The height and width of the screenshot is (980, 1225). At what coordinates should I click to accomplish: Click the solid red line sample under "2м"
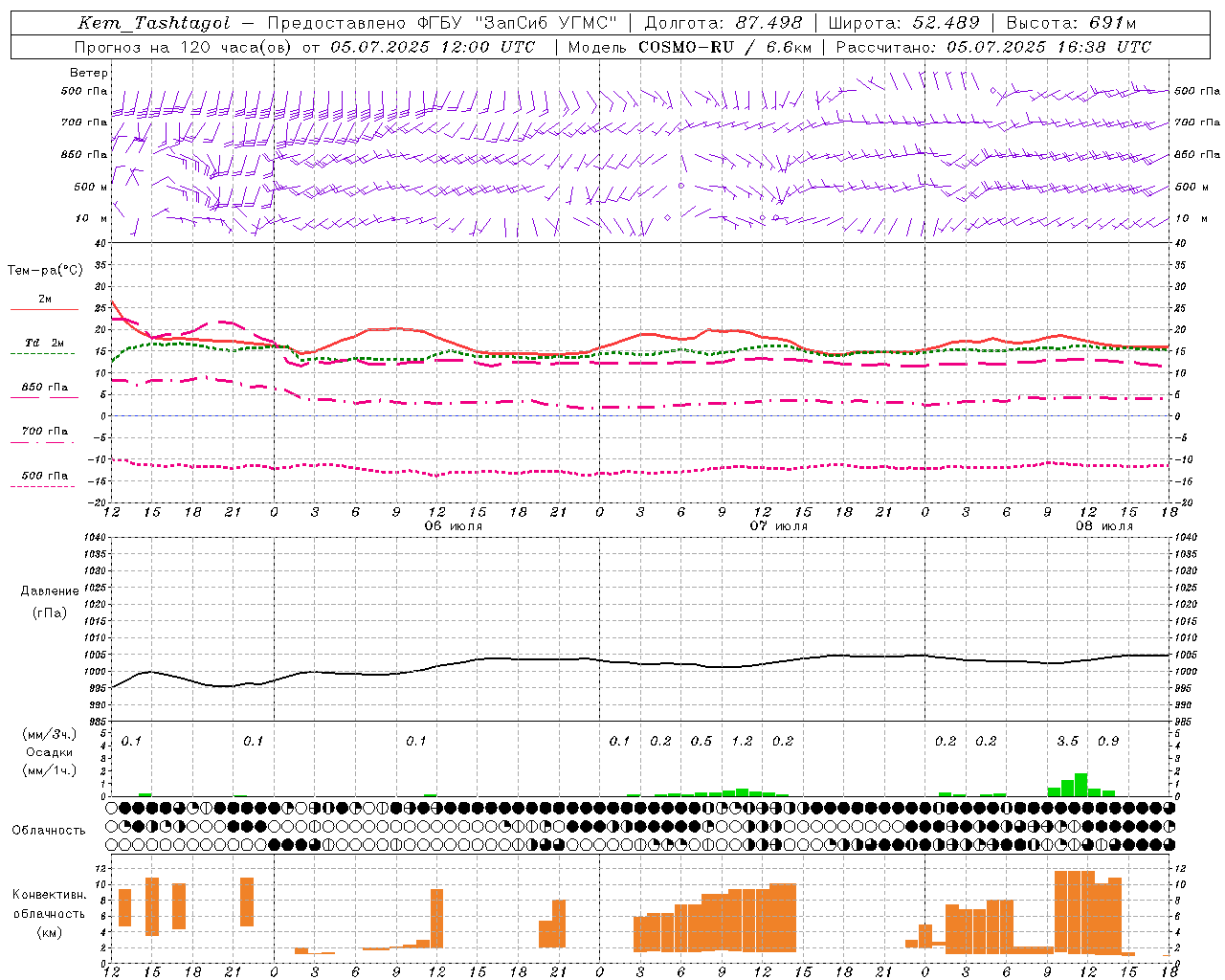tap(44, 309)
